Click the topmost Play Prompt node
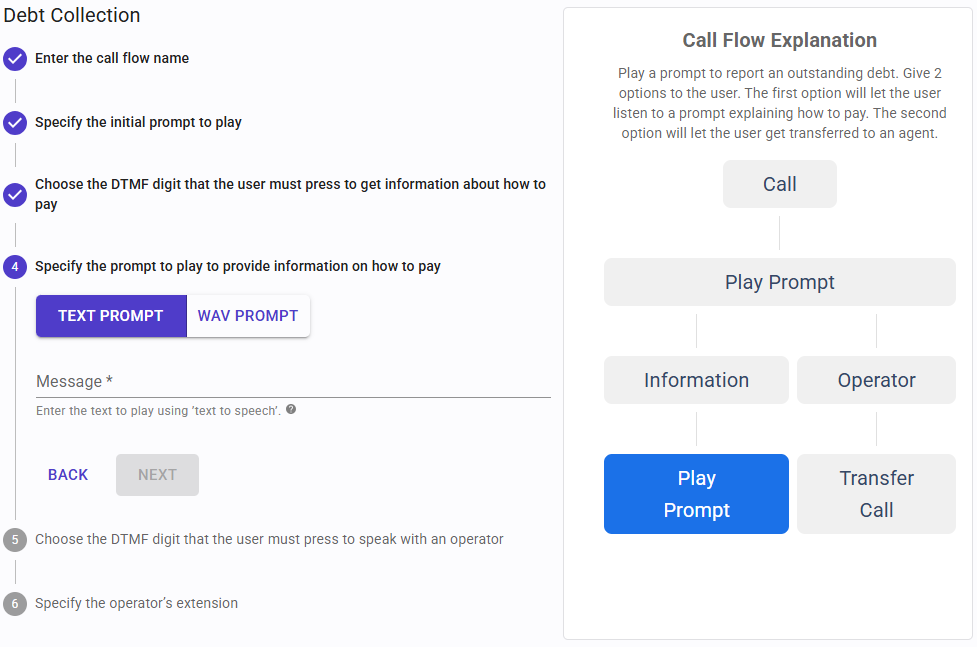The height and width of the screenshot is (647, 977). pyautogui.click(x=779, y=282)
